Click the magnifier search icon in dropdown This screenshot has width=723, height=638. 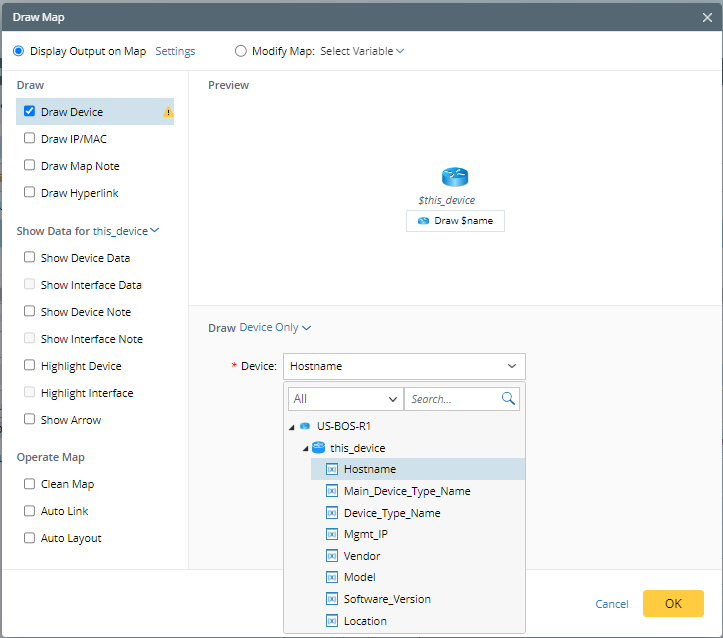(508, 399)
